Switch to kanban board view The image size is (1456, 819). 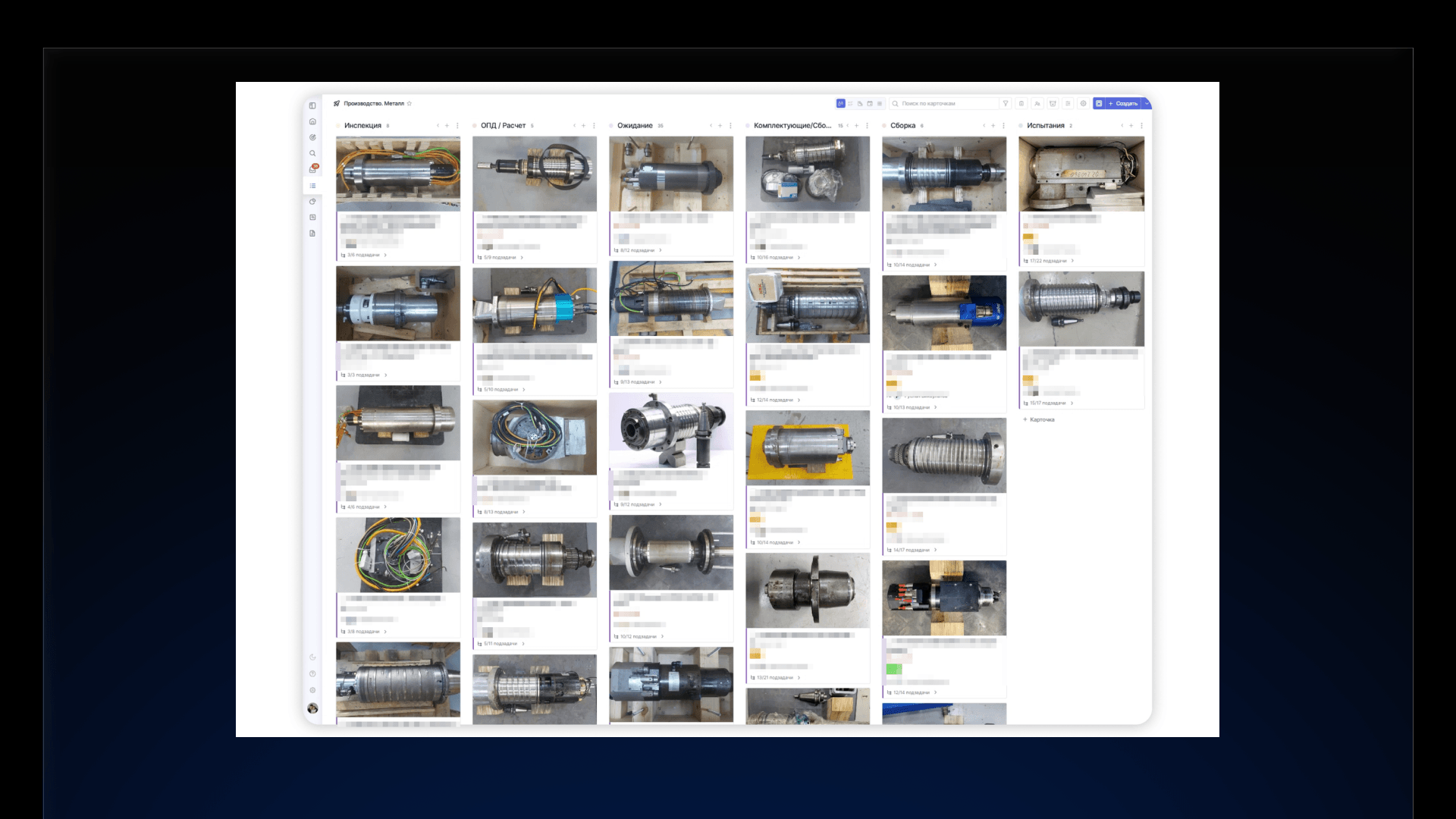[840, 103]
